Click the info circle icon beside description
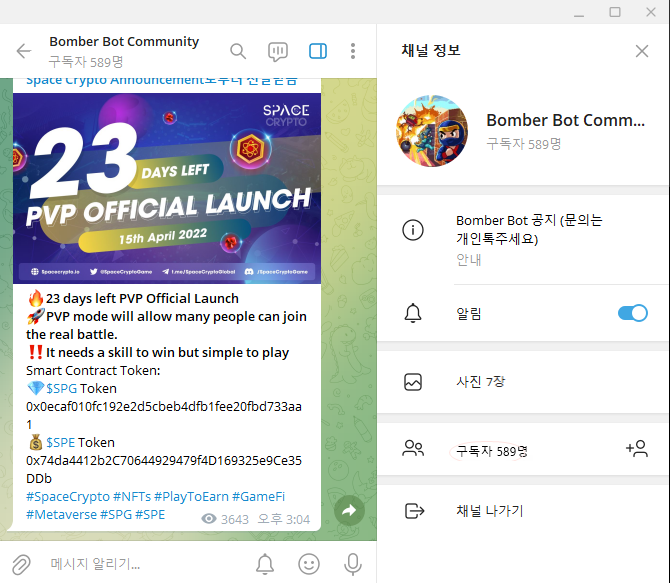Image resolution: width=670 pixels, height=583 pixels. click(x=413, y=230)
